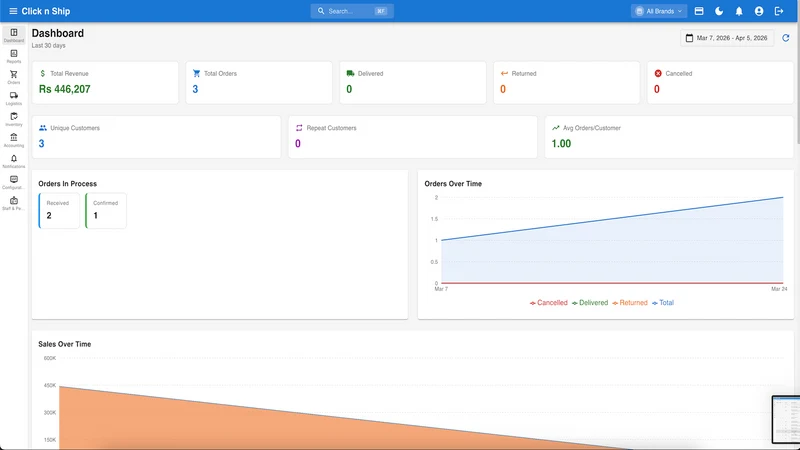Click the Rs 446,207 revenue value
800x450 pixels.
coord(65,89)
